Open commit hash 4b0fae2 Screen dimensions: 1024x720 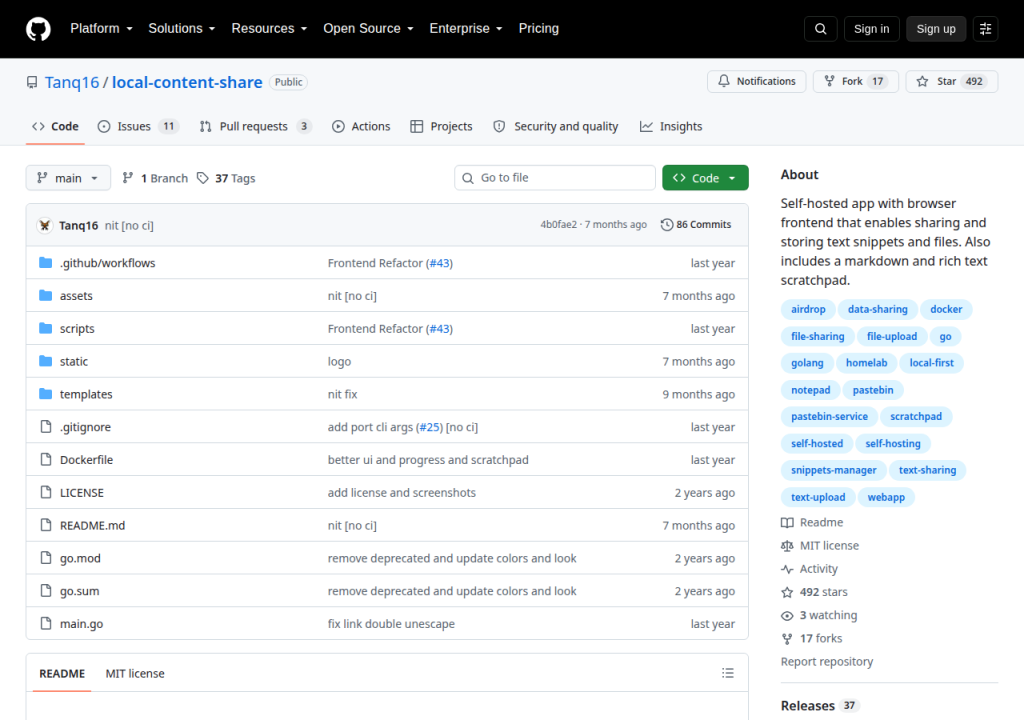click(x=558, y=224)
